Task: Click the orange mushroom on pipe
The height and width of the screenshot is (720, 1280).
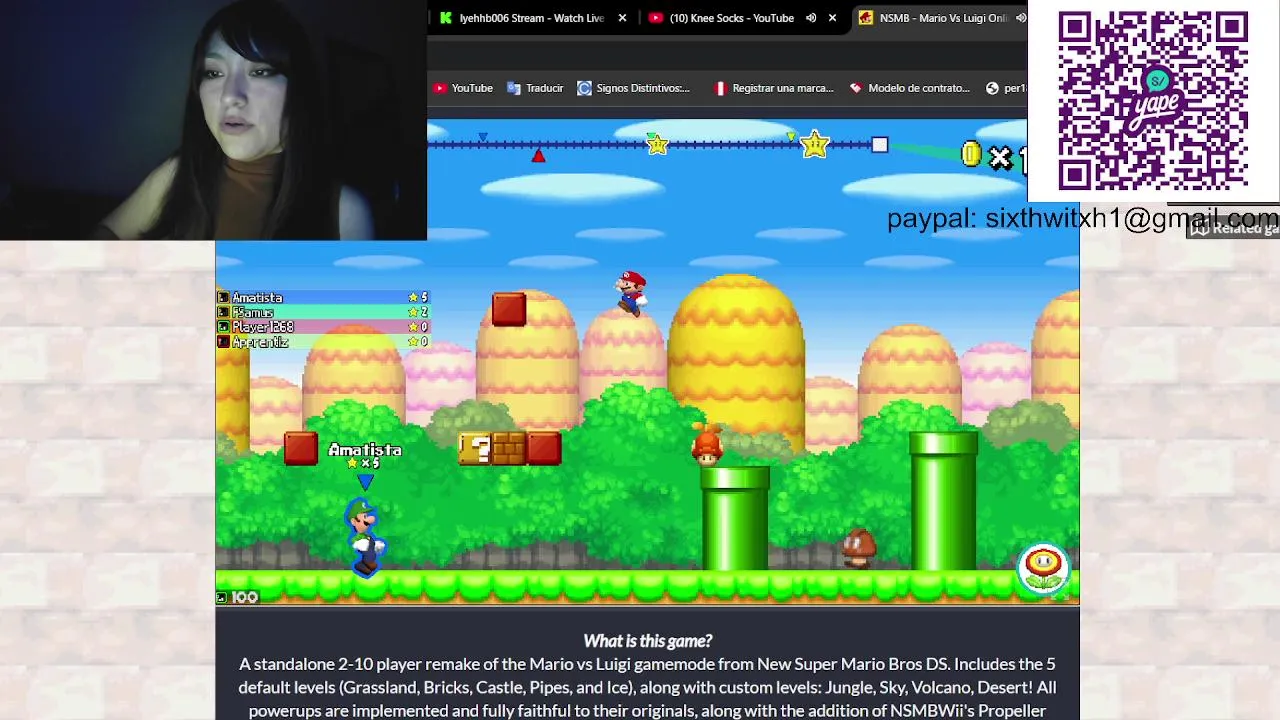Action: coord(707,445)
